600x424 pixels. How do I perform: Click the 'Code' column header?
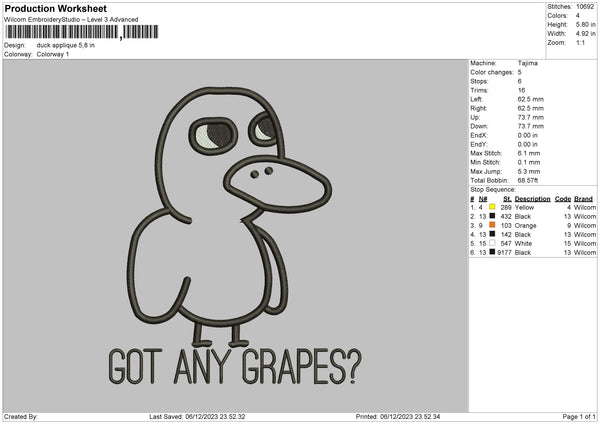click(x=563, y=199)
